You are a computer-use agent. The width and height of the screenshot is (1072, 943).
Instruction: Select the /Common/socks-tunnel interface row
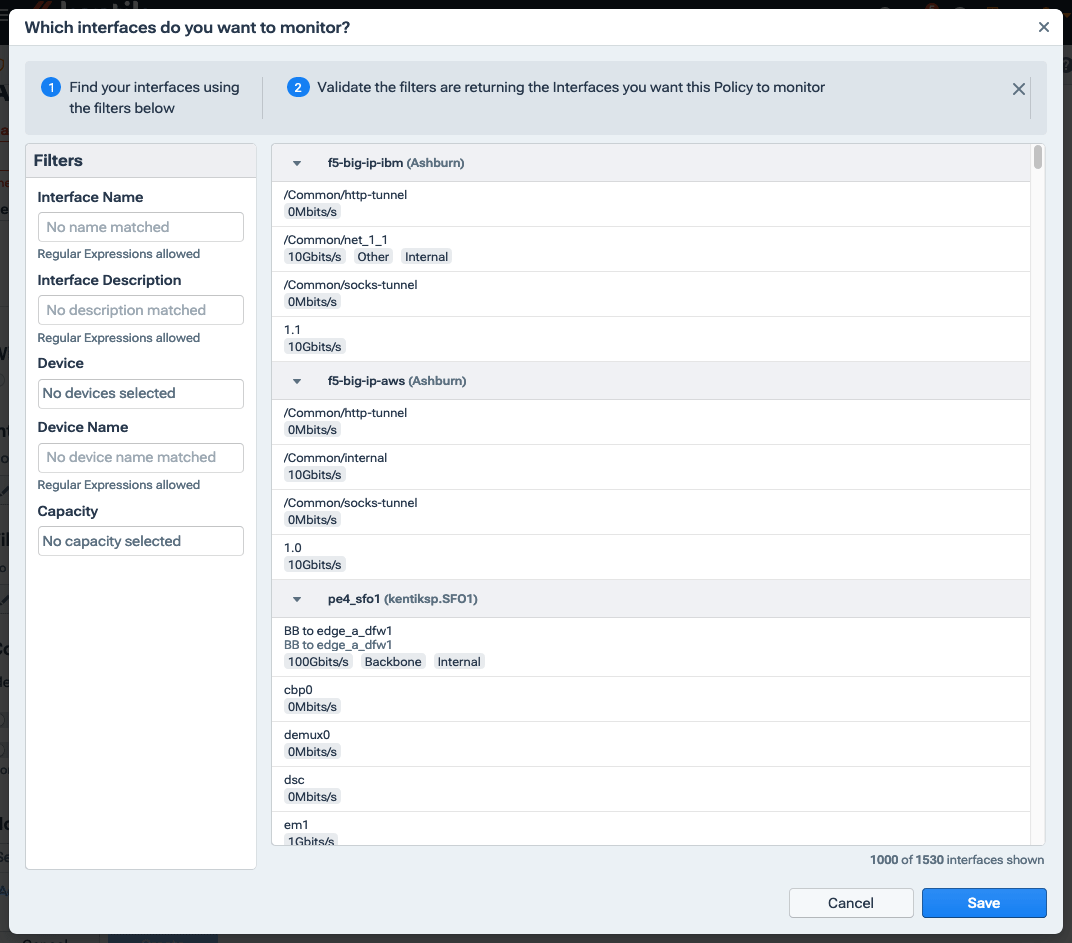[x=650, y=293]
